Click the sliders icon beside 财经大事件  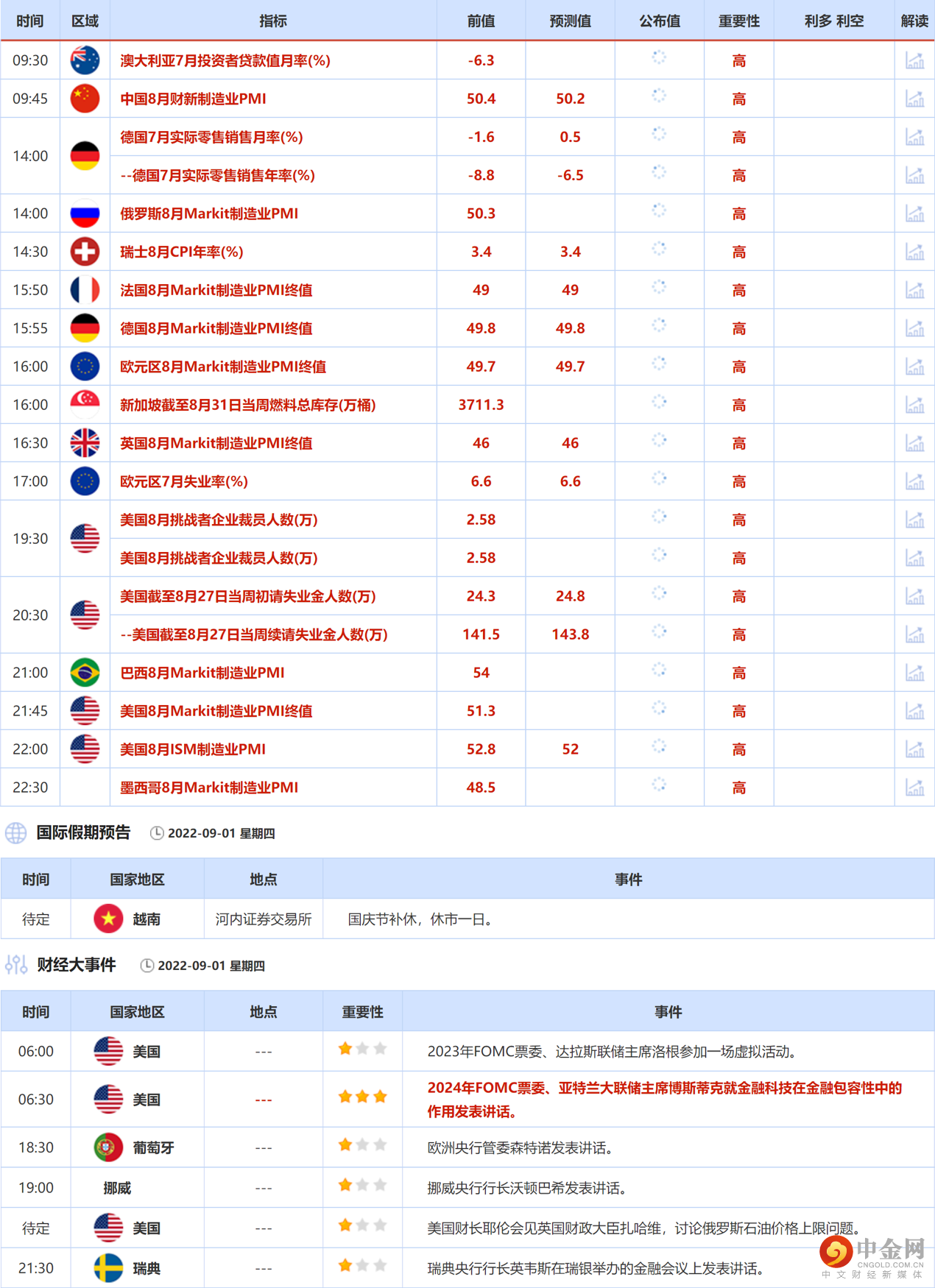click(15, 965)
